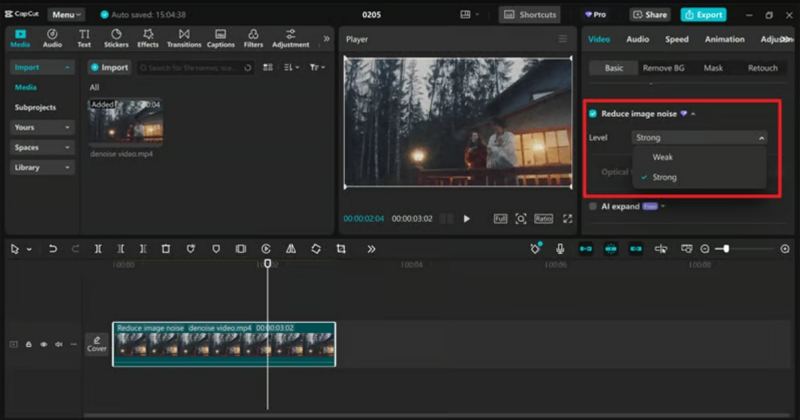Toggle the second teal auto snapping button
This screenshot has width=800, height=420.
point(611,249)
